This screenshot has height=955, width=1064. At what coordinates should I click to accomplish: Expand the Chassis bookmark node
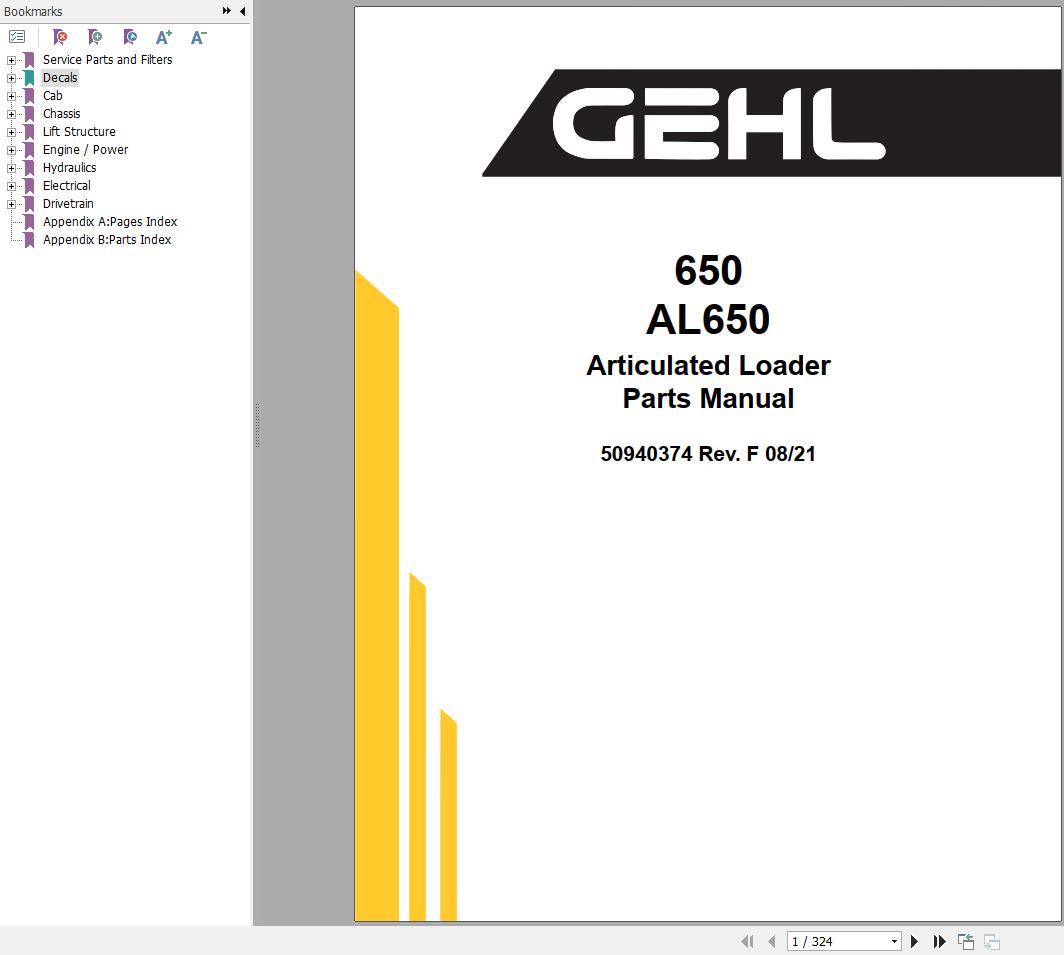[11, 115]
